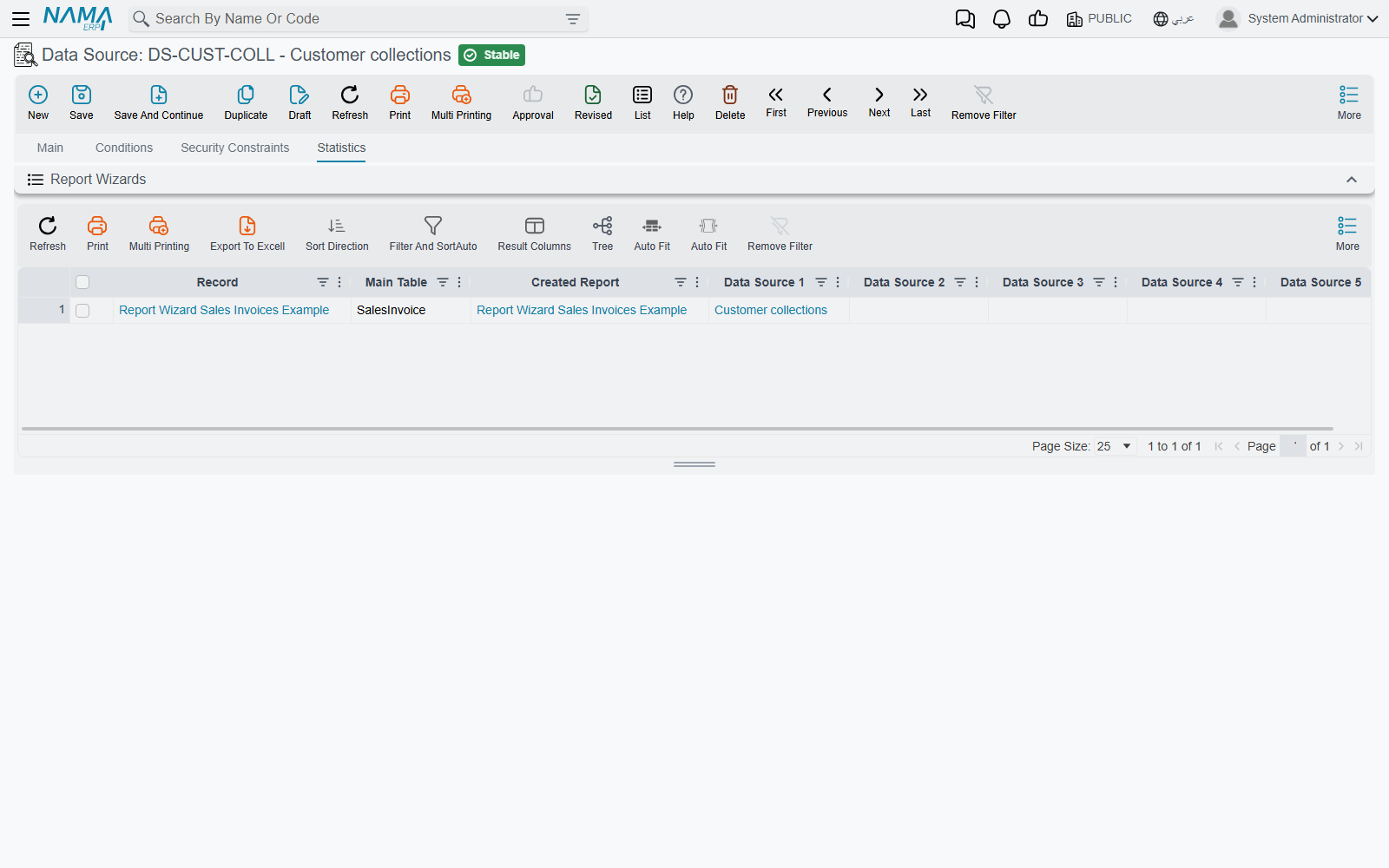The image size is (1389, 868).
Task: Click the horizontal scrollbar of the grid
Action: 677,429
